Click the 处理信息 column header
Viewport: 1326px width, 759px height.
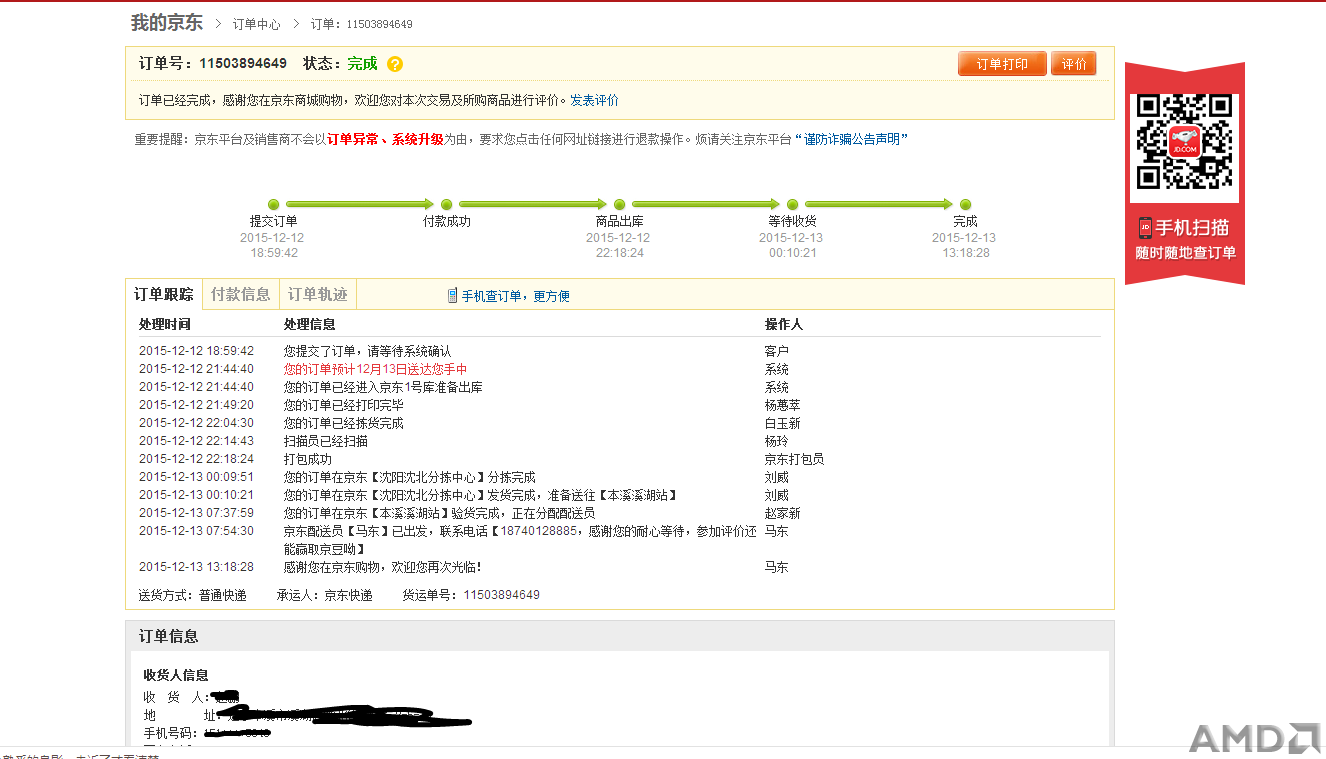[309, 324]
